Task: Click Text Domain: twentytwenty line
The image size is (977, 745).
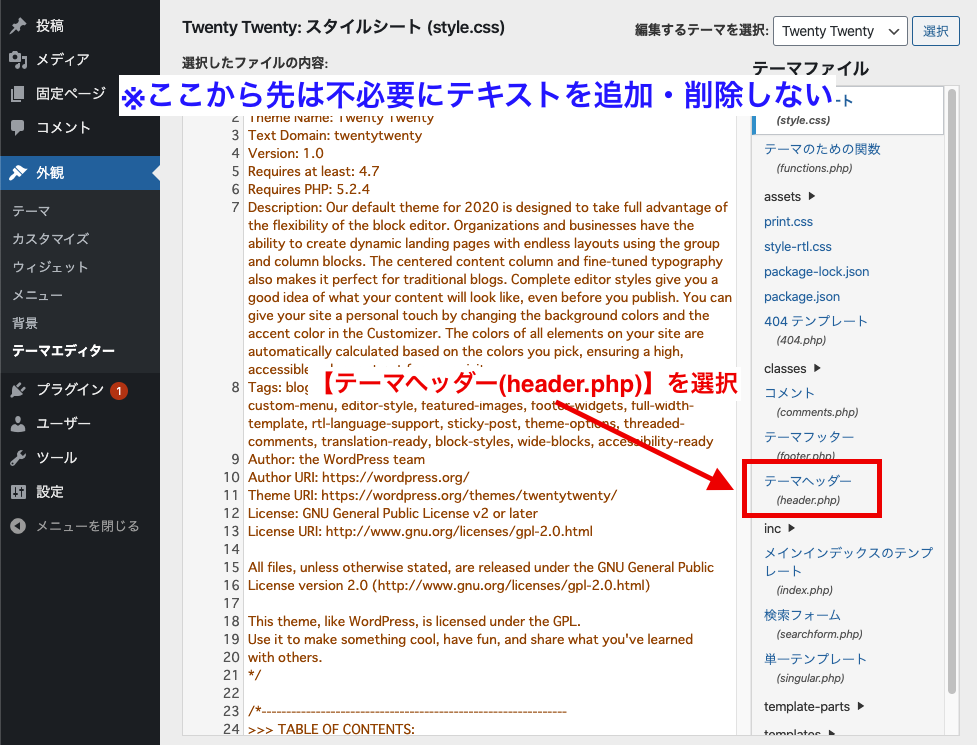Action: pos(335,135)
